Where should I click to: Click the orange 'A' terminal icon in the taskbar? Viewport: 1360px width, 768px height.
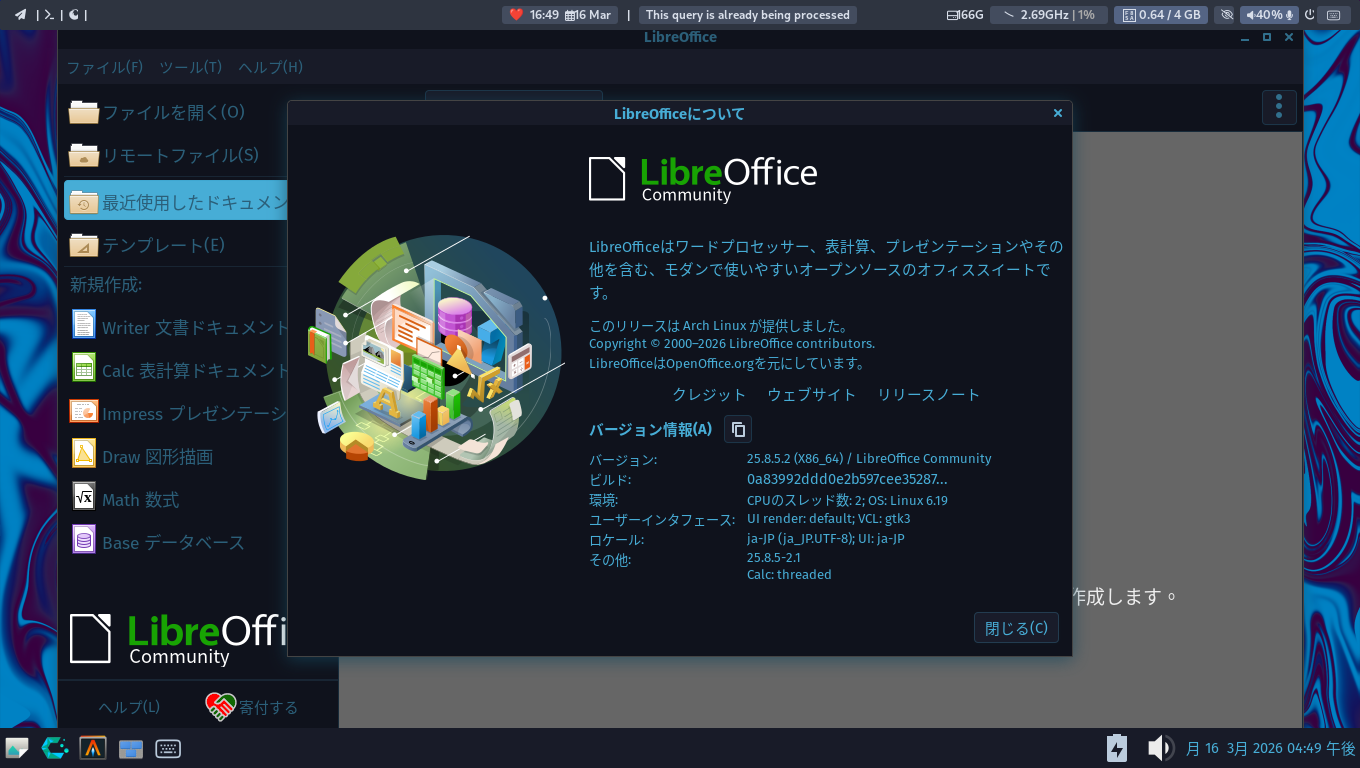93,748
